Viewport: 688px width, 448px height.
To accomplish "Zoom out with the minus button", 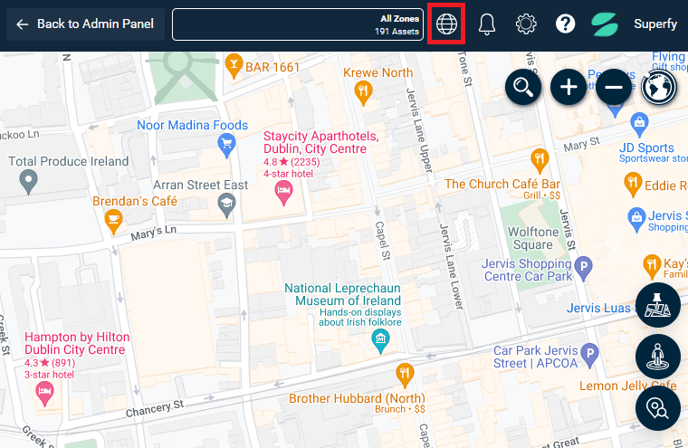I will point(613,87).
